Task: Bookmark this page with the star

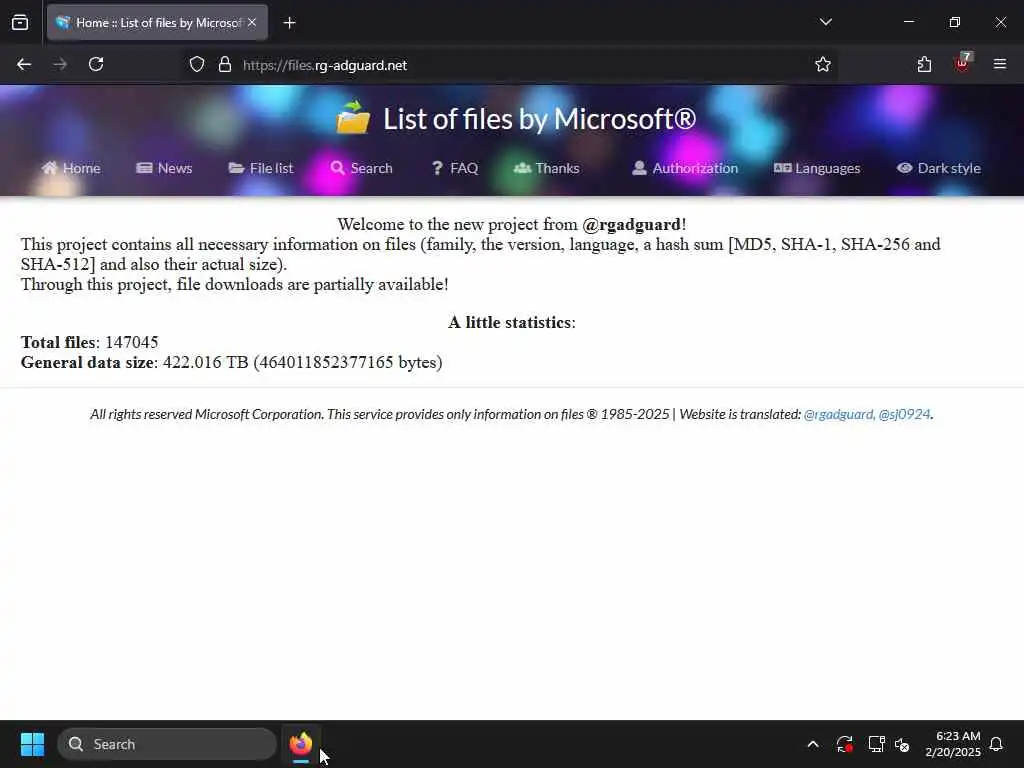Action: (x=823, y=65)
